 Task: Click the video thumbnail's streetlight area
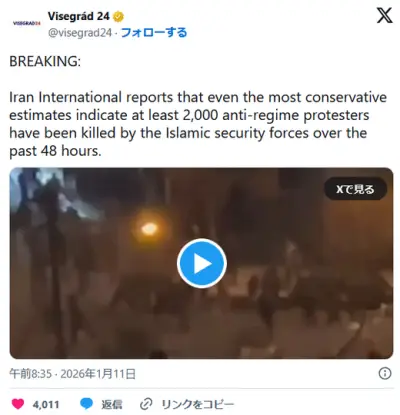149,228
